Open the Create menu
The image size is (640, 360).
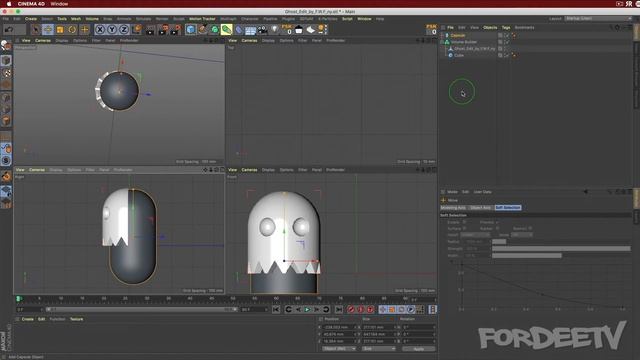[31, 19]
